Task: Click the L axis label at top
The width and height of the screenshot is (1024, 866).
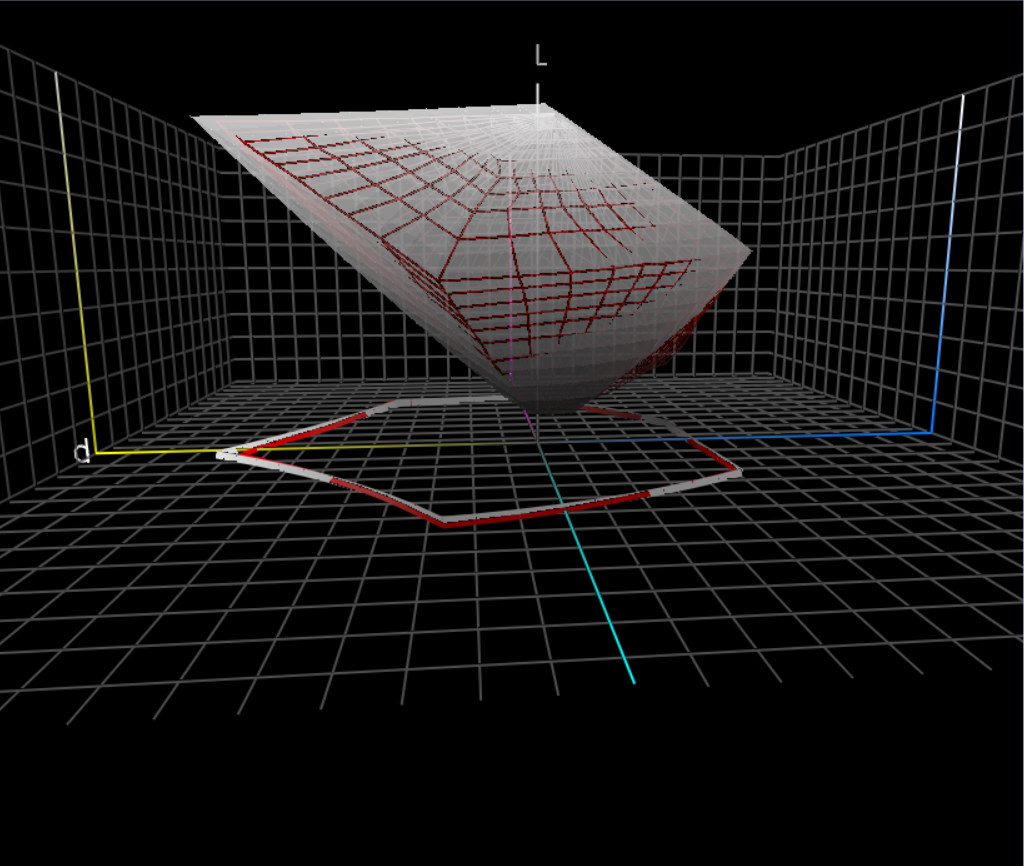Action: [540, 56]
